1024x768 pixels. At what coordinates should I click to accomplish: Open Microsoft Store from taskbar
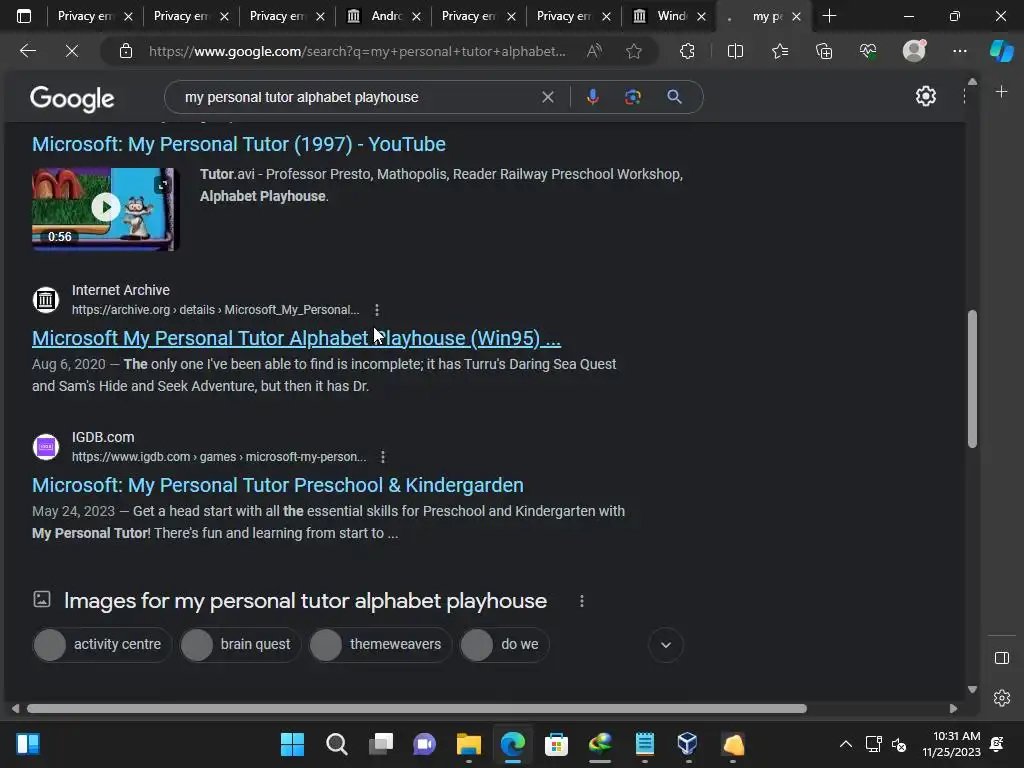tap(556, 744)
